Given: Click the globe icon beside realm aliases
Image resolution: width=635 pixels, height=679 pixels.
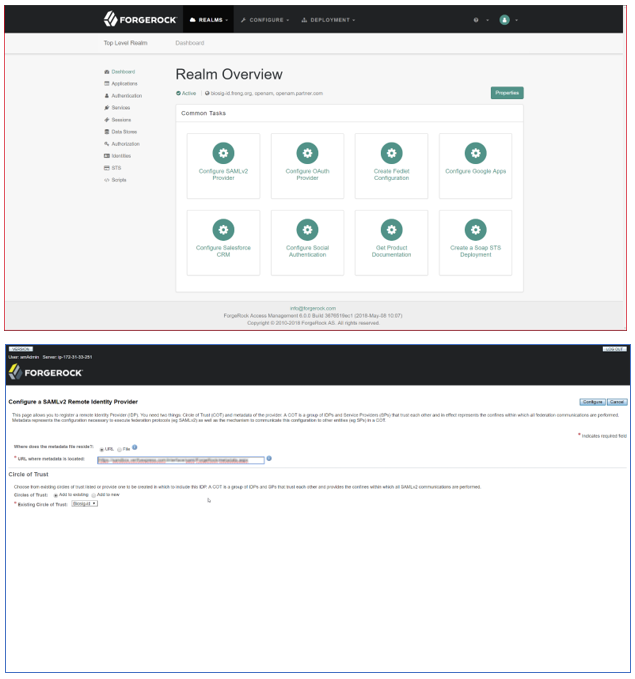Looking at the screenshot, I should pos(207,93).
